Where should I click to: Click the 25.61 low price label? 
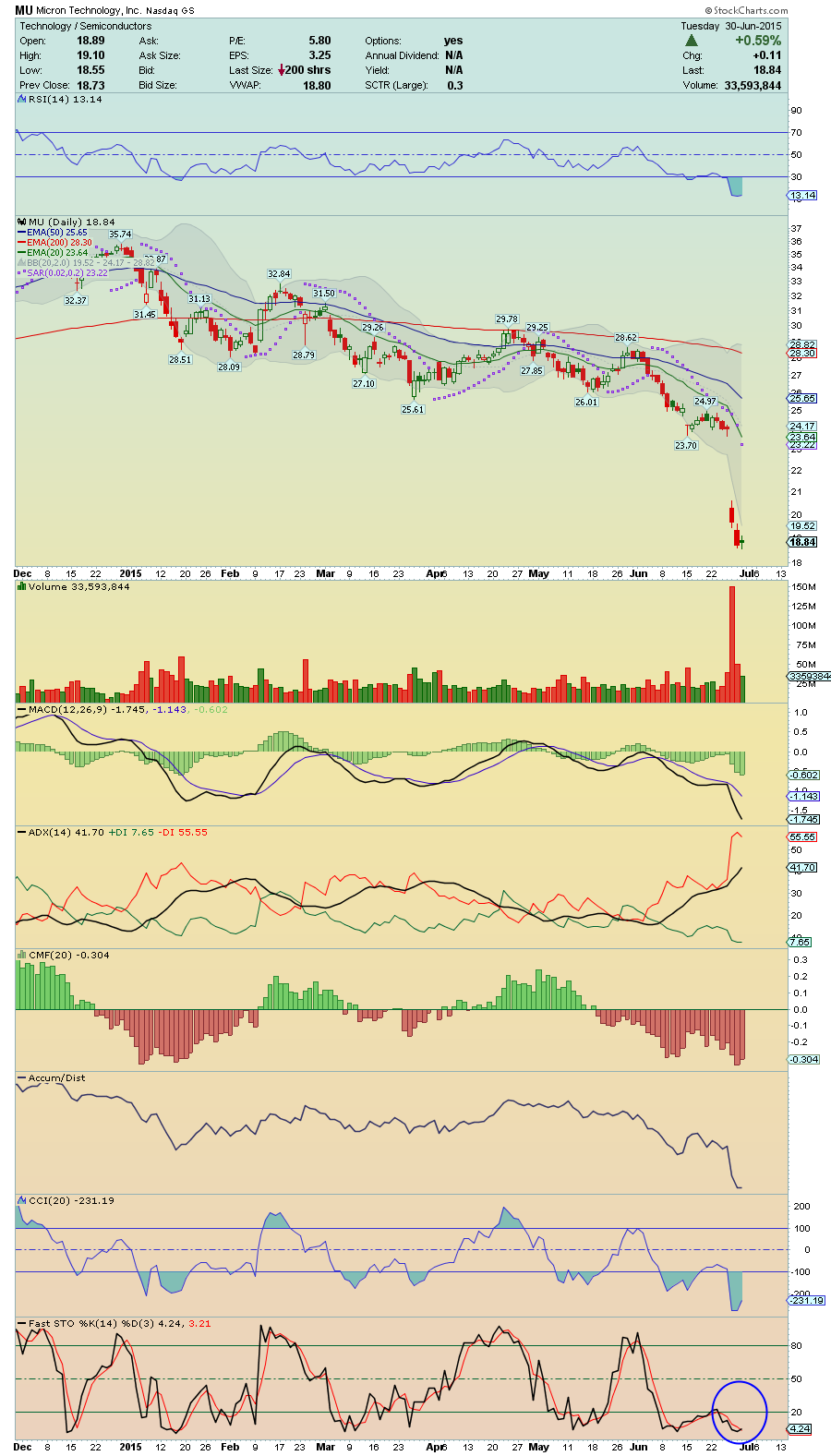[x=413, y=409]
